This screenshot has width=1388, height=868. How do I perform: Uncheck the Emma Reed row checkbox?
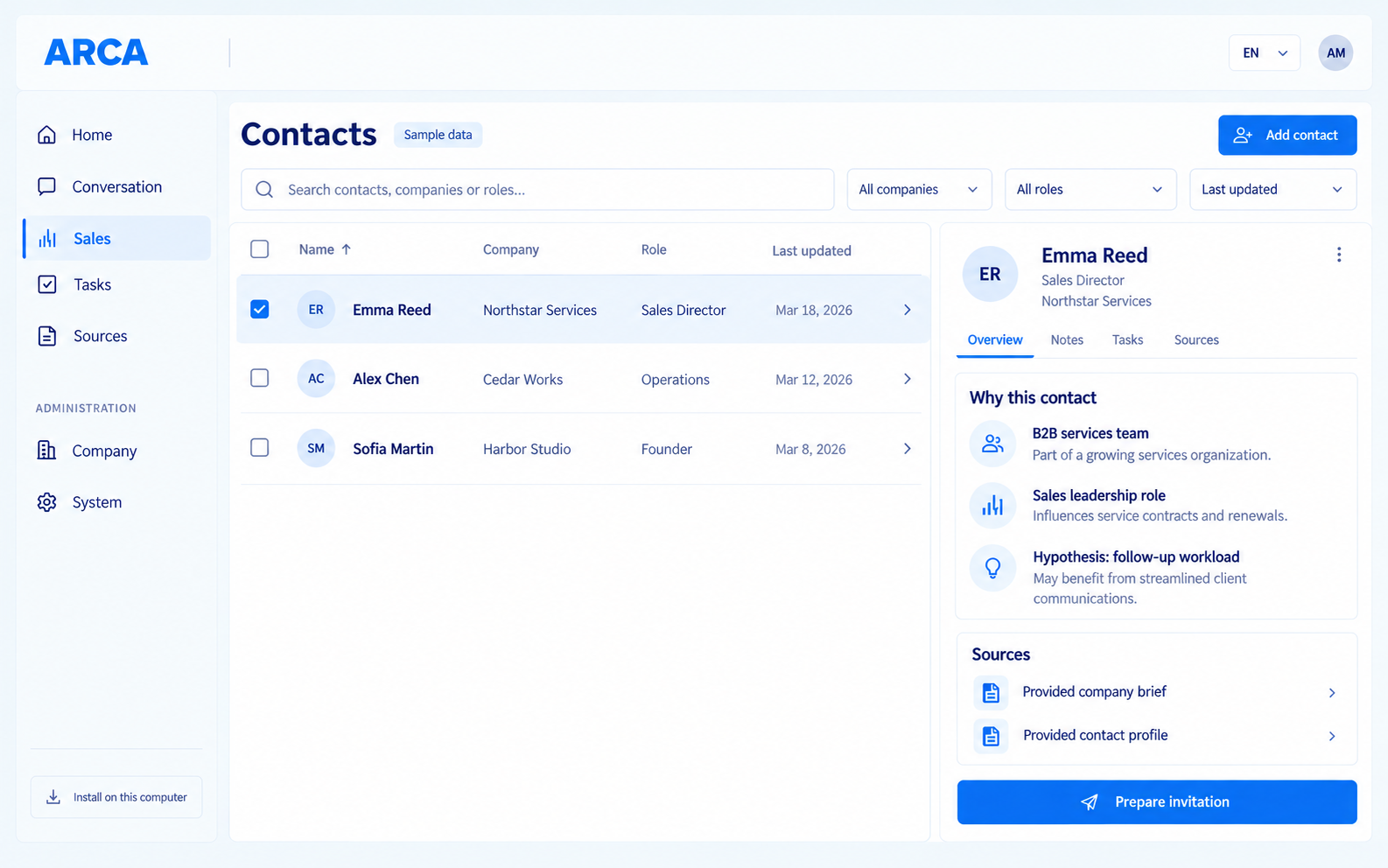pos(260,310)
